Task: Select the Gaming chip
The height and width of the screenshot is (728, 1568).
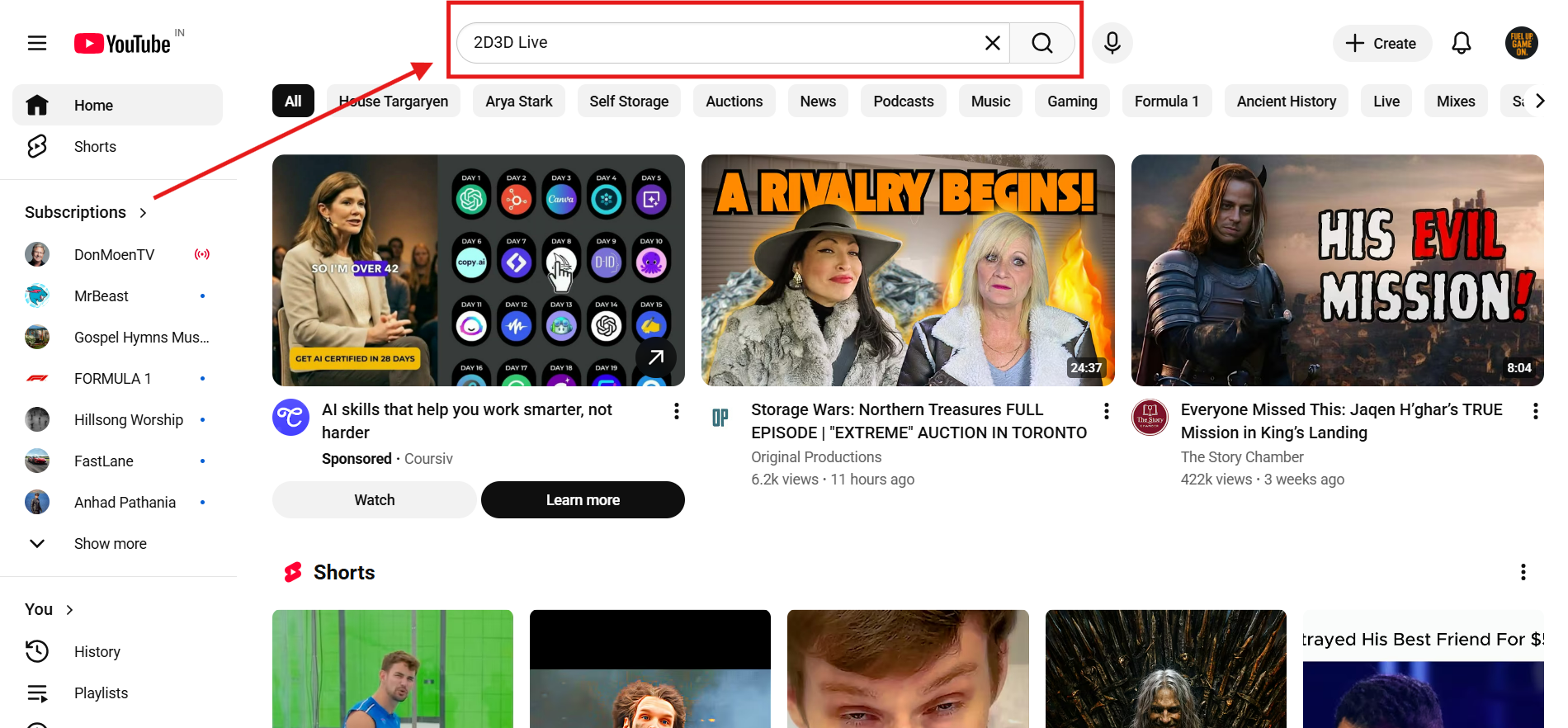Action: click(x=1072, y=101)
